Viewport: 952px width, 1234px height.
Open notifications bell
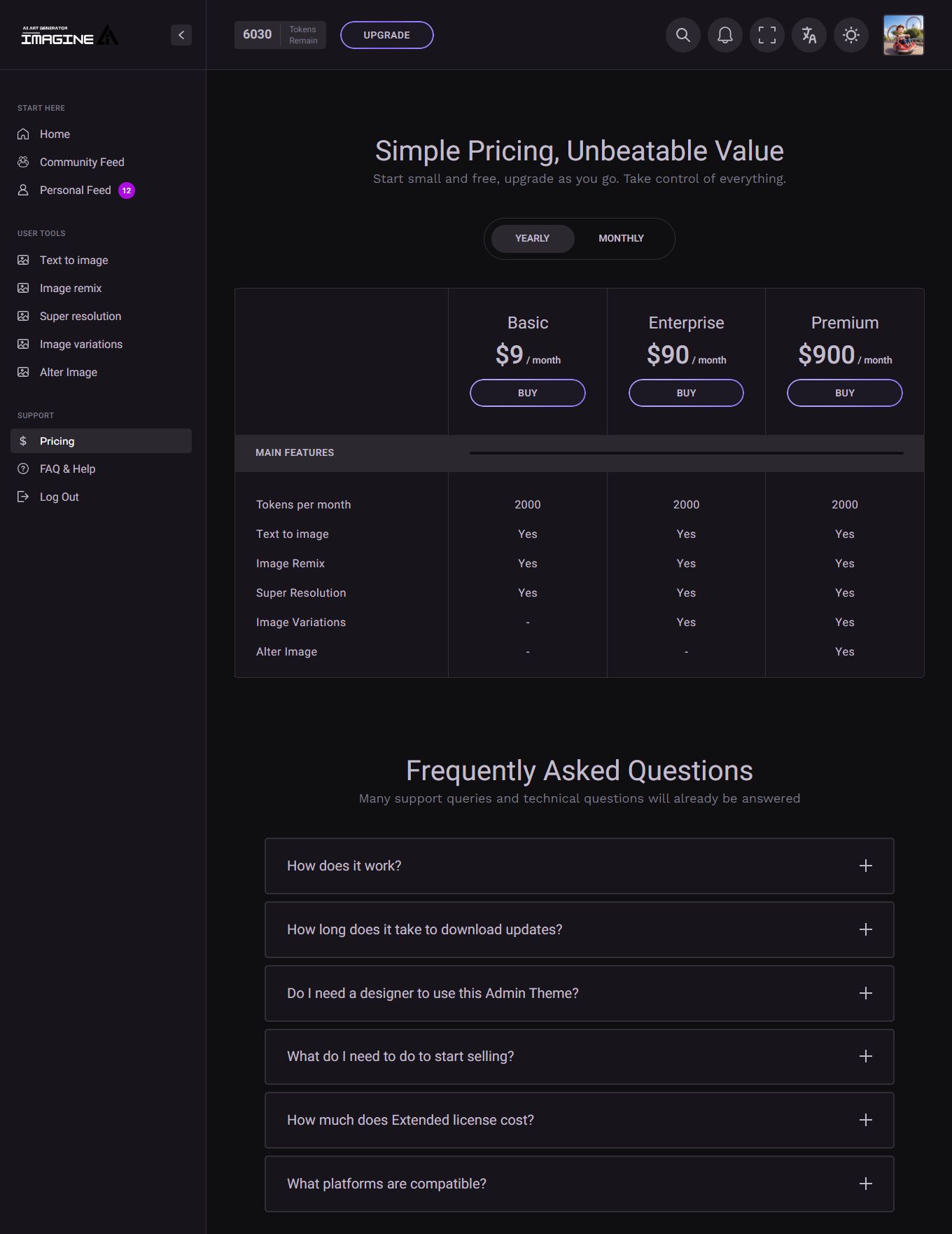(724, 35)
